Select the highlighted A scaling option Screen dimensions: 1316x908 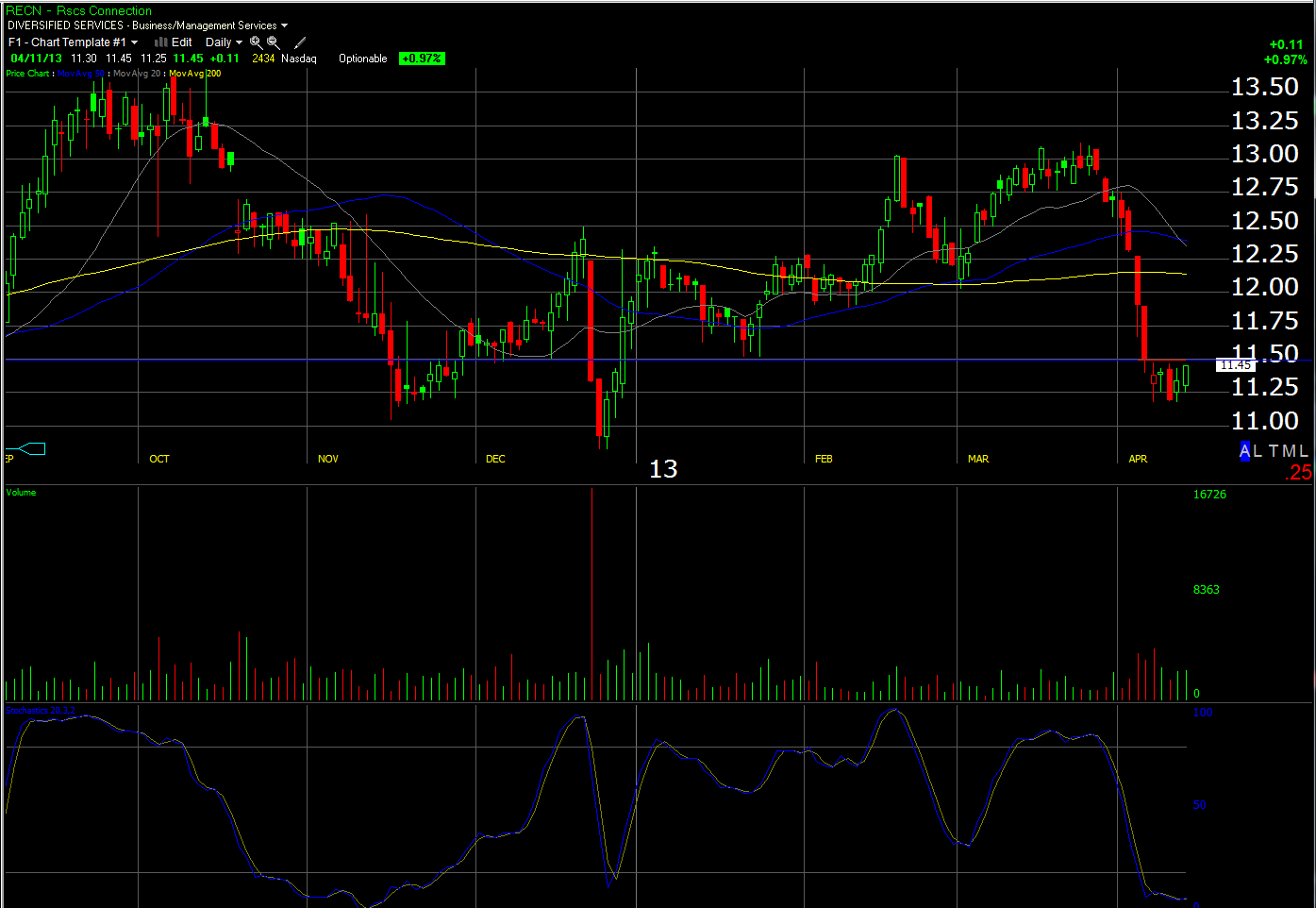(x=1244, y=451)
